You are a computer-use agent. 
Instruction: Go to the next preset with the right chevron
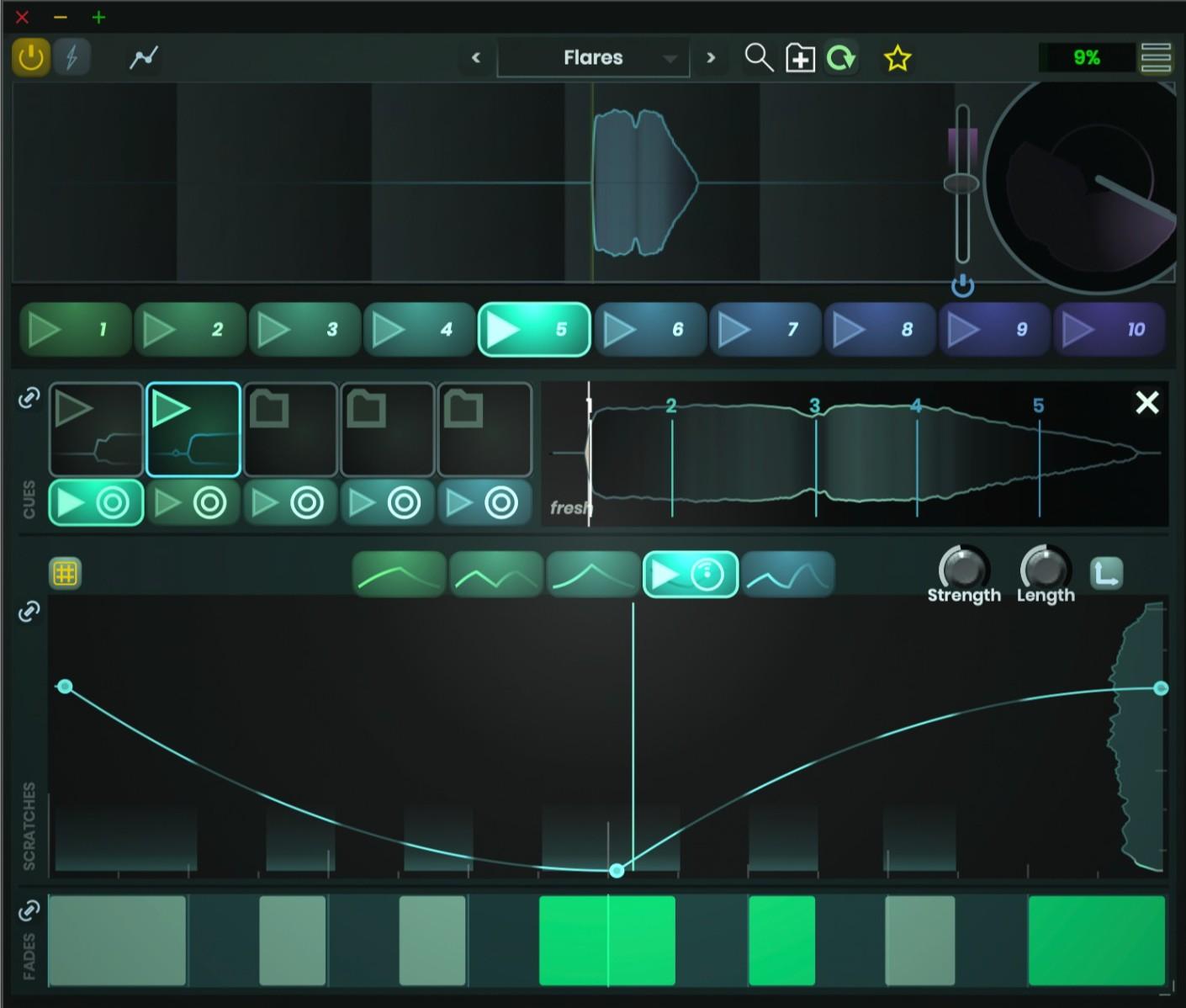(x=711, y=58)
